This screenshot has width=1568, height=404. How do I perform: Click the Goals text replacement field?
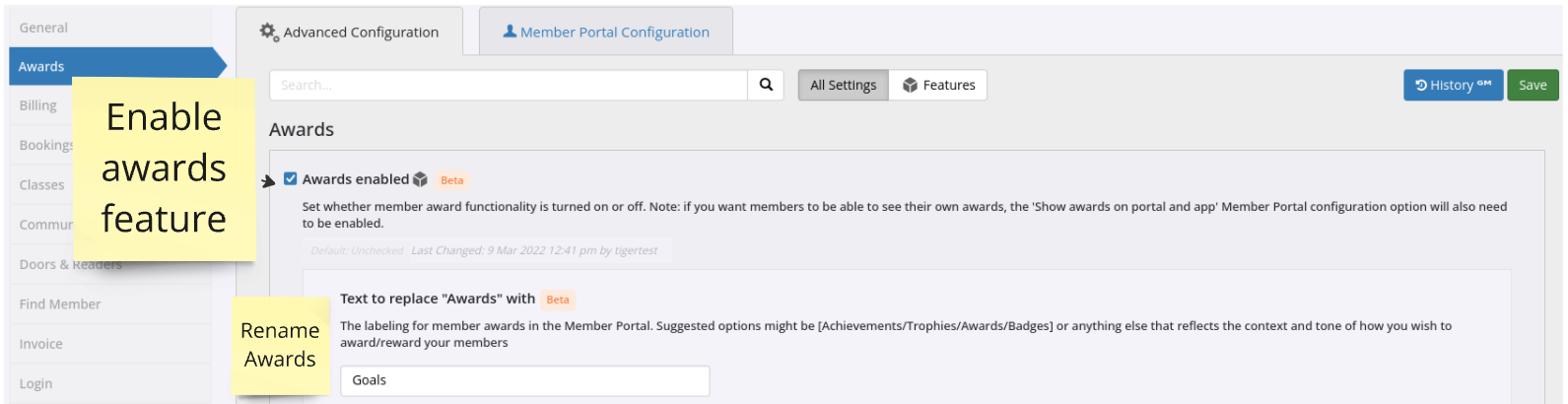[x=524, y=380]
